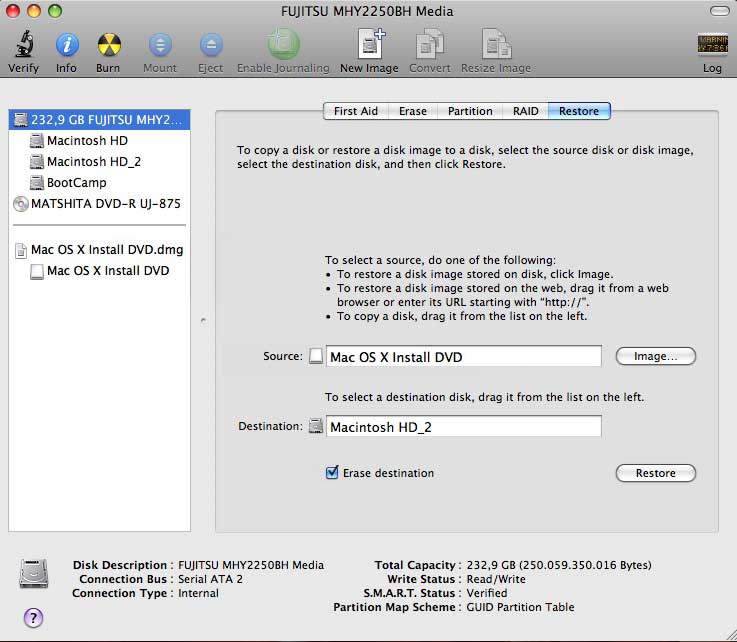This screenshot has height=642, width=737.
Task: Select Macintosh HD_2 volume in sidebar
Action: click(x=99, y=162)
